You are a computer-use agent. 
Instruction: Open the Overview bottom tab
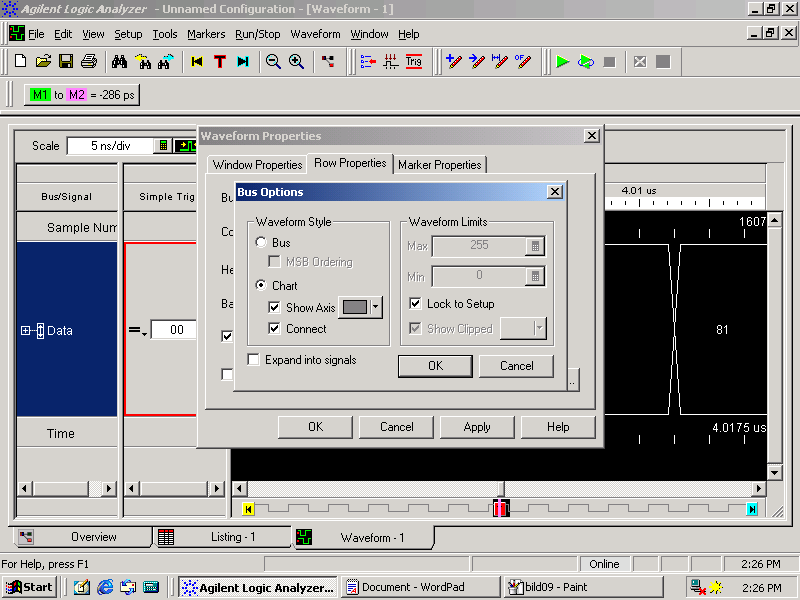tap(83, 537)
